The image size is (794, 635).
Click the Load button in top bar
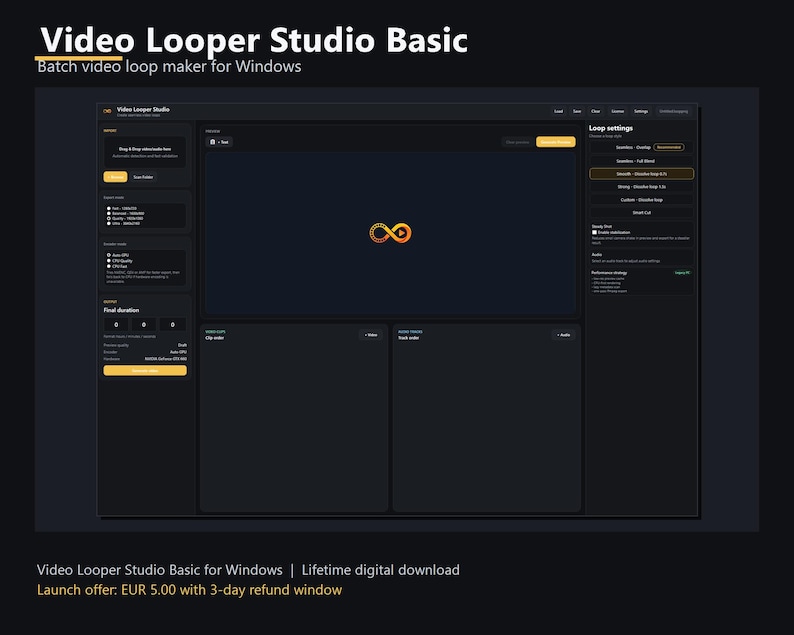pos(559,111)
